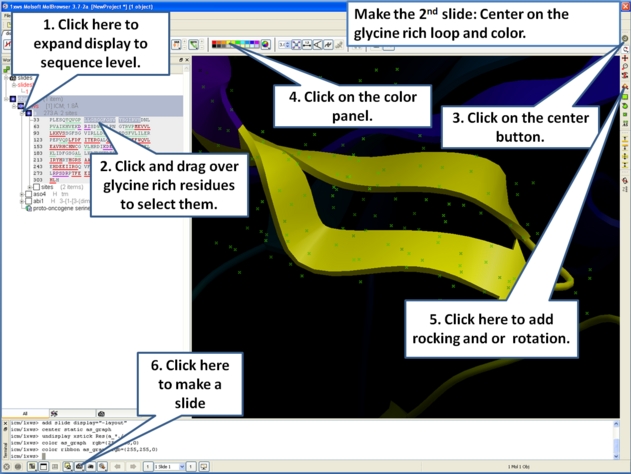631x474 pixels.
Task: Collapse the slides tree node
Action: pyautogui.click(x=6, y=77)
